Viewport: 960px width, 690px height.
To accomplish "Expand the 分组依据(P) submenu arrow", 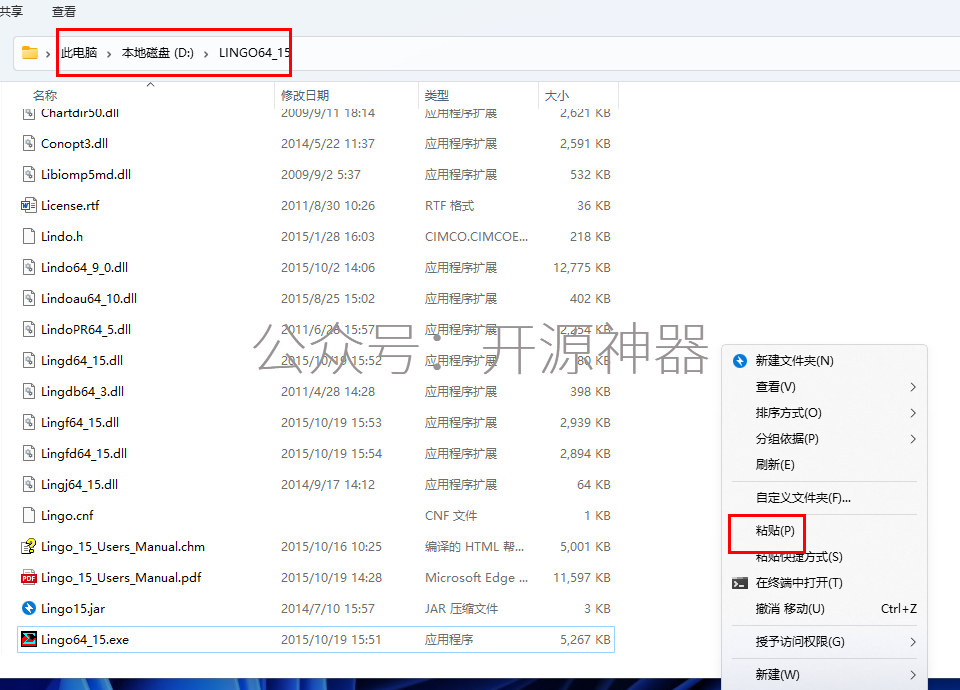I will tap(913, 439).
